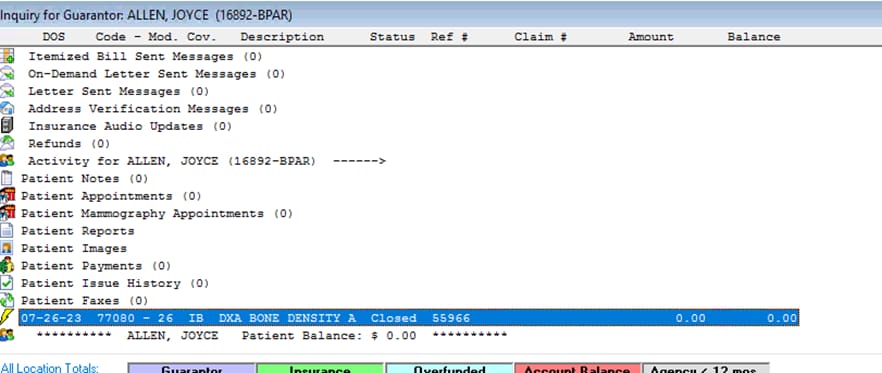This screenshot has width=882, height=373.
Task: Select Patient Issue History (0) row
Action: point(115,283)
